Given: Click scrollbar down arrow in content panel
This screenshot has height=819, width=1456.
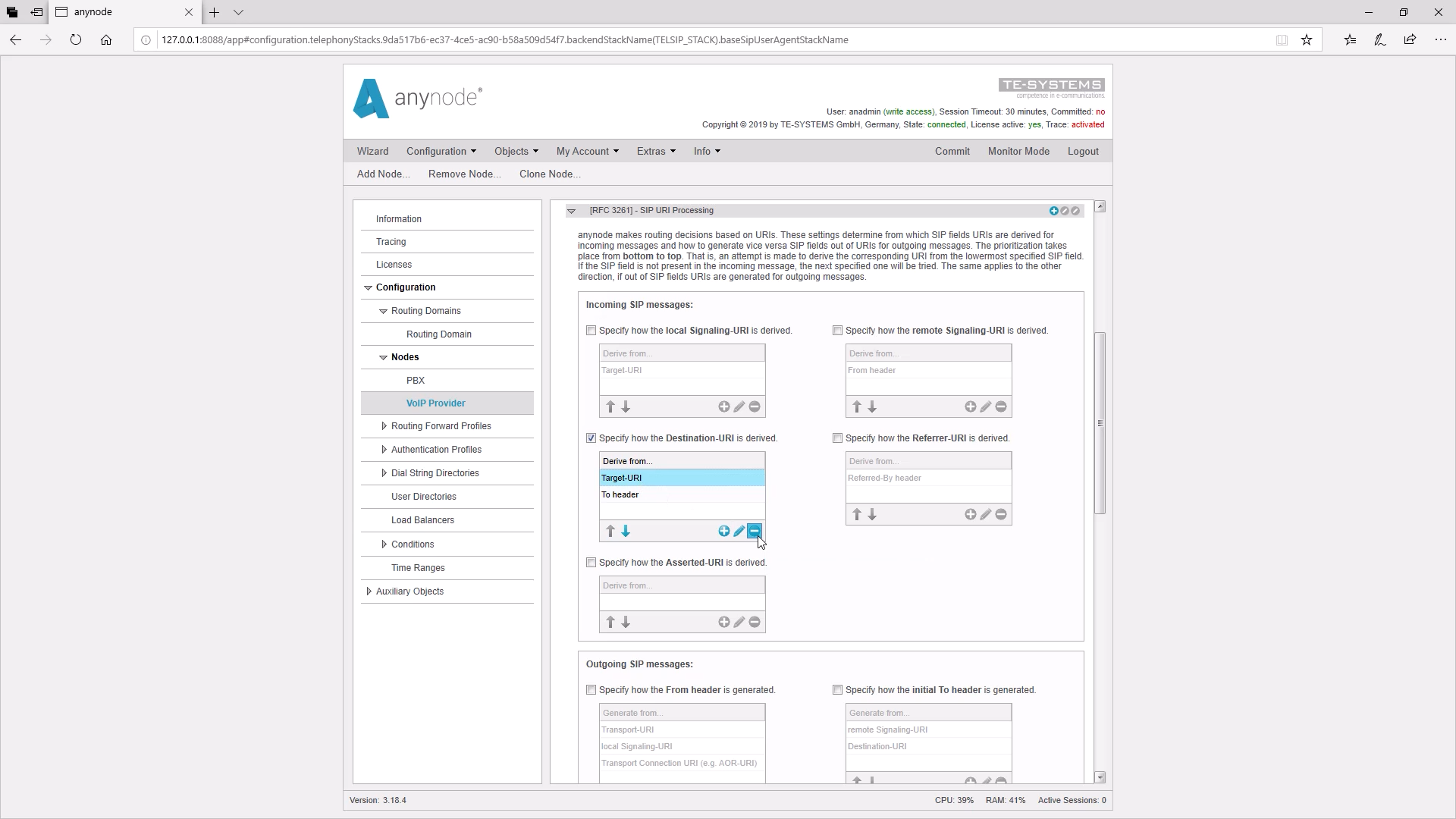Looking at the screenshot, I should (x=1100, y=778).
